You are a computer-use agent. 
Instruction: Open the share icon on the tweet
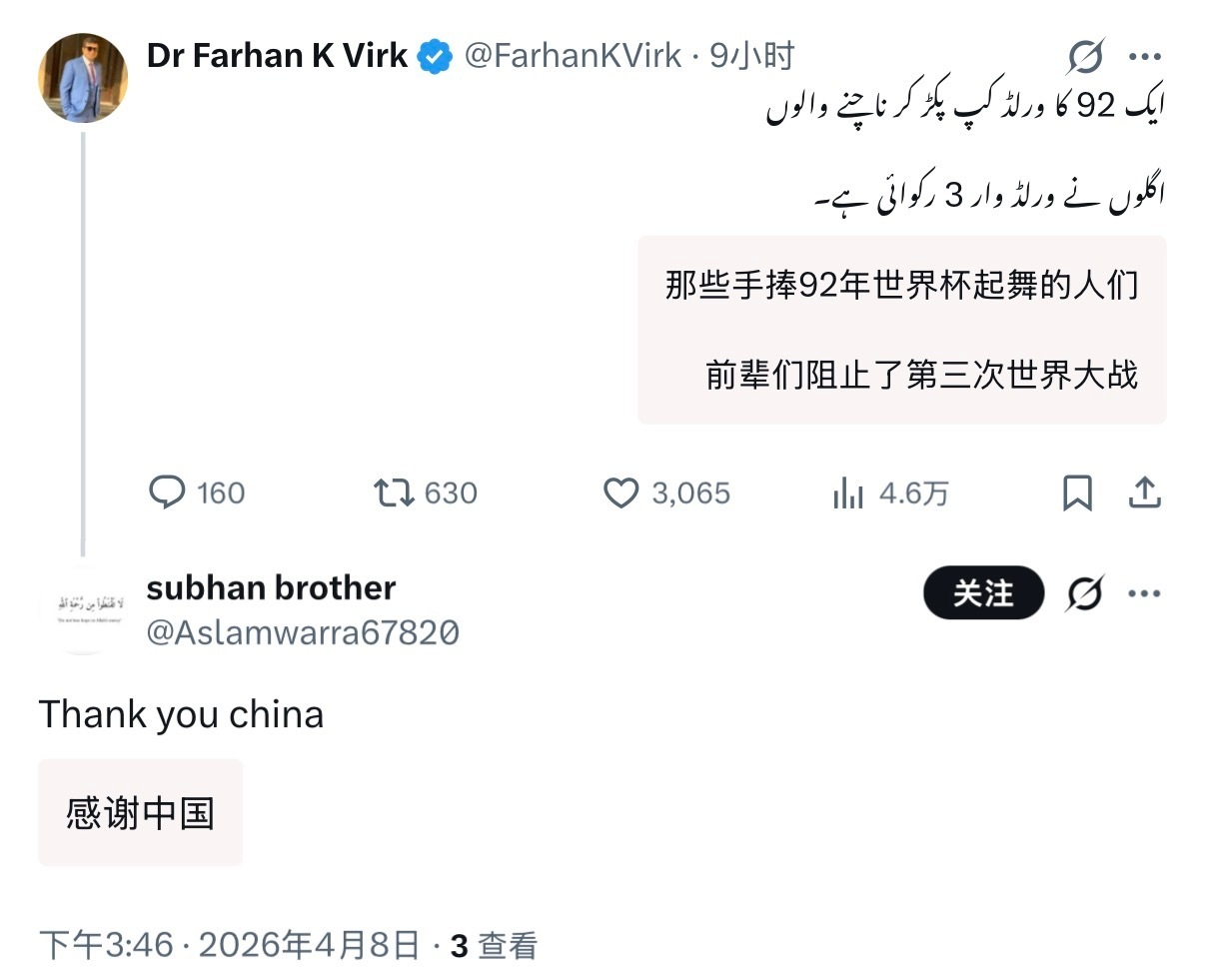[1144, 491]
